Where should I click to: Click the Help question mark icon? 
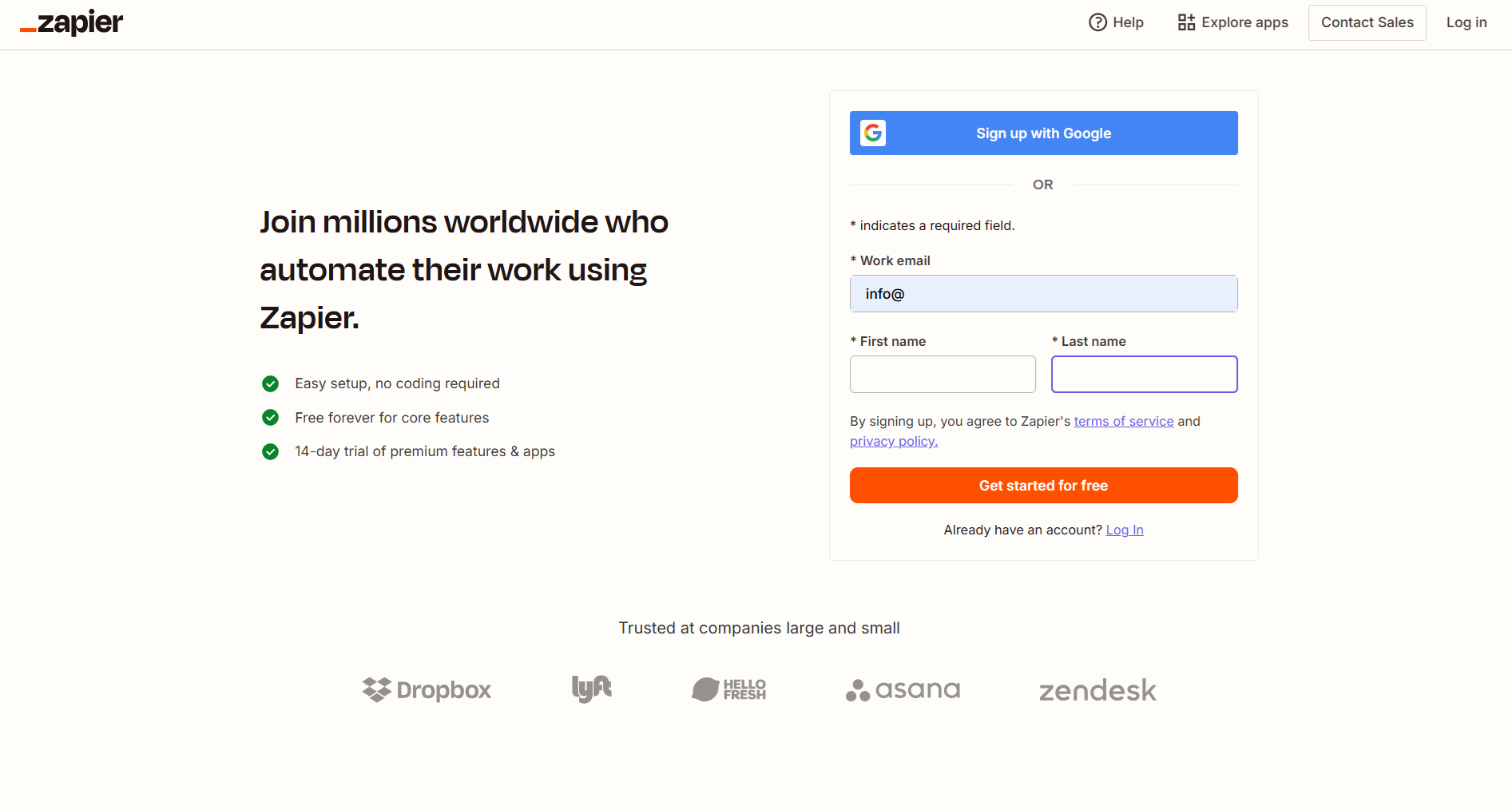(x=1097, y=22)
